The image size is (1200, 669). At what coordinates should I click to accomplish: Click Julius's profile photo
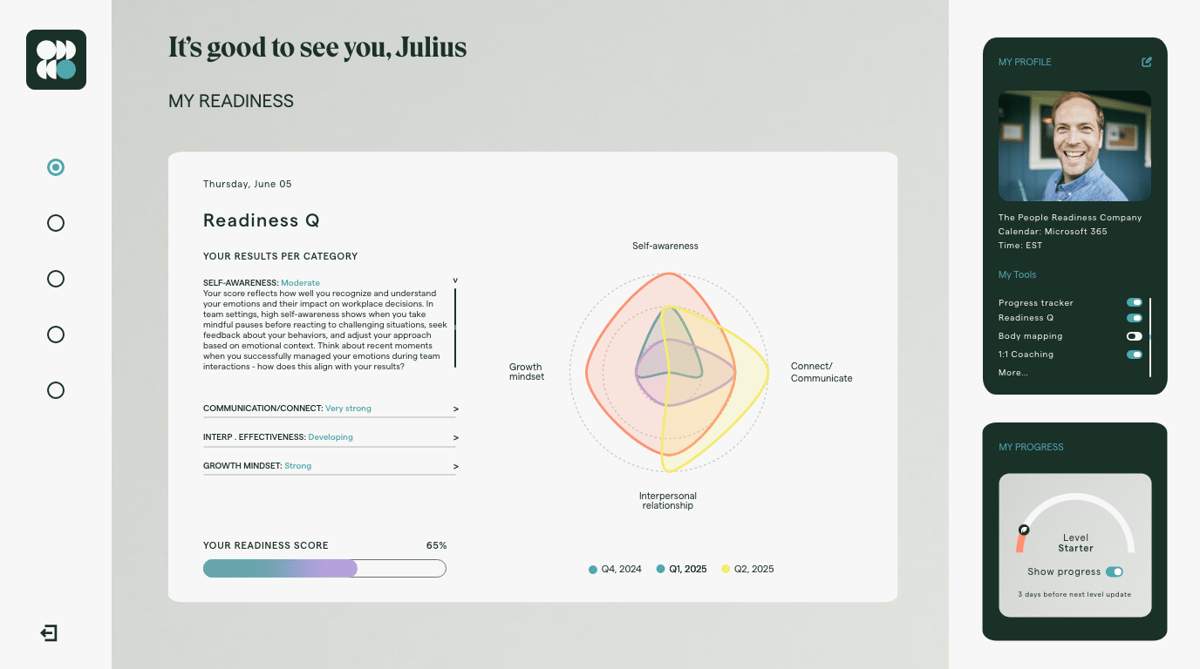1074,146
